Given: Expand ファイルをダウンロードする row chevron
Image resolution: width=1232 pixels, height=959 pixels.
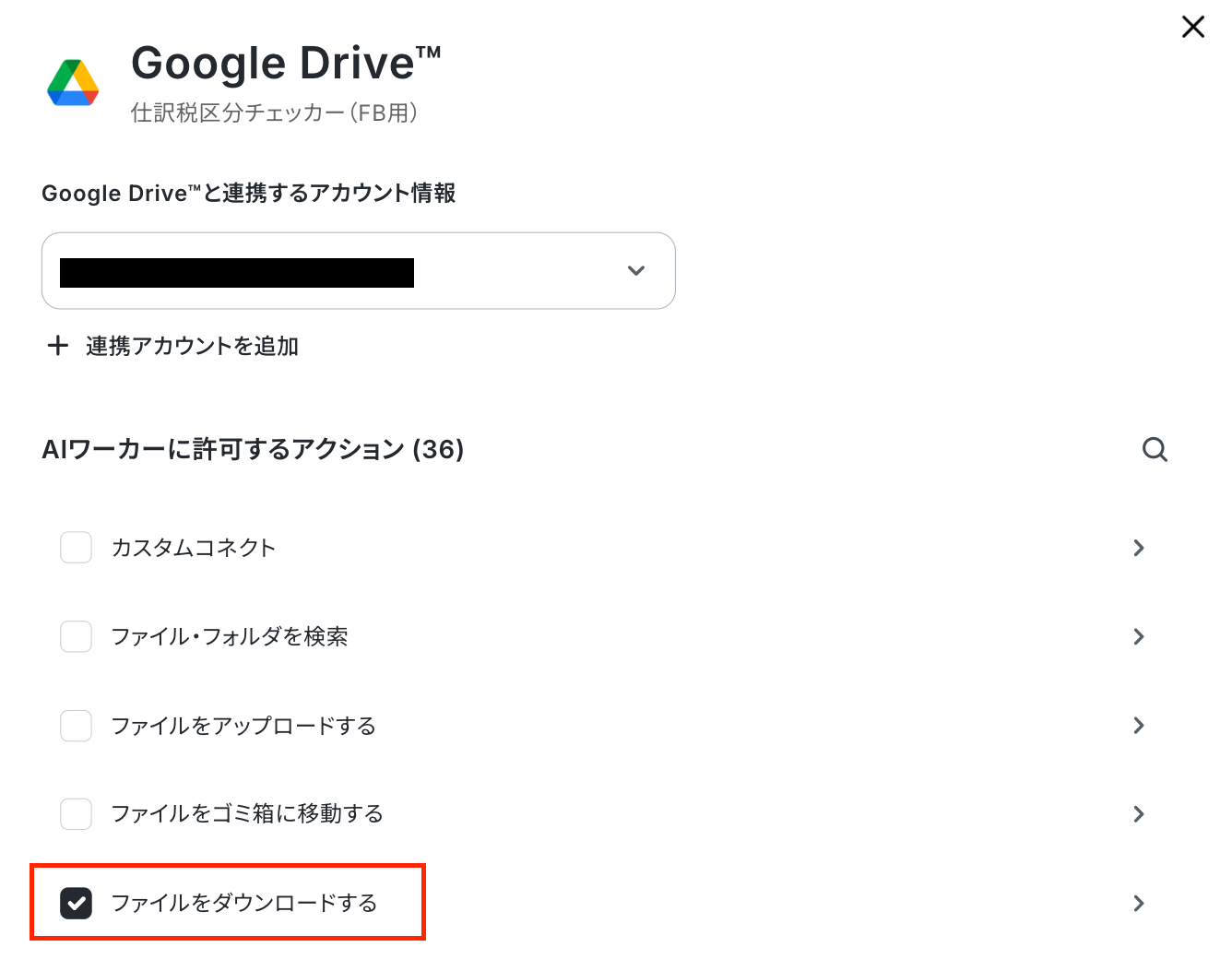Looking at the screenshot, I should pos(1139,904).
